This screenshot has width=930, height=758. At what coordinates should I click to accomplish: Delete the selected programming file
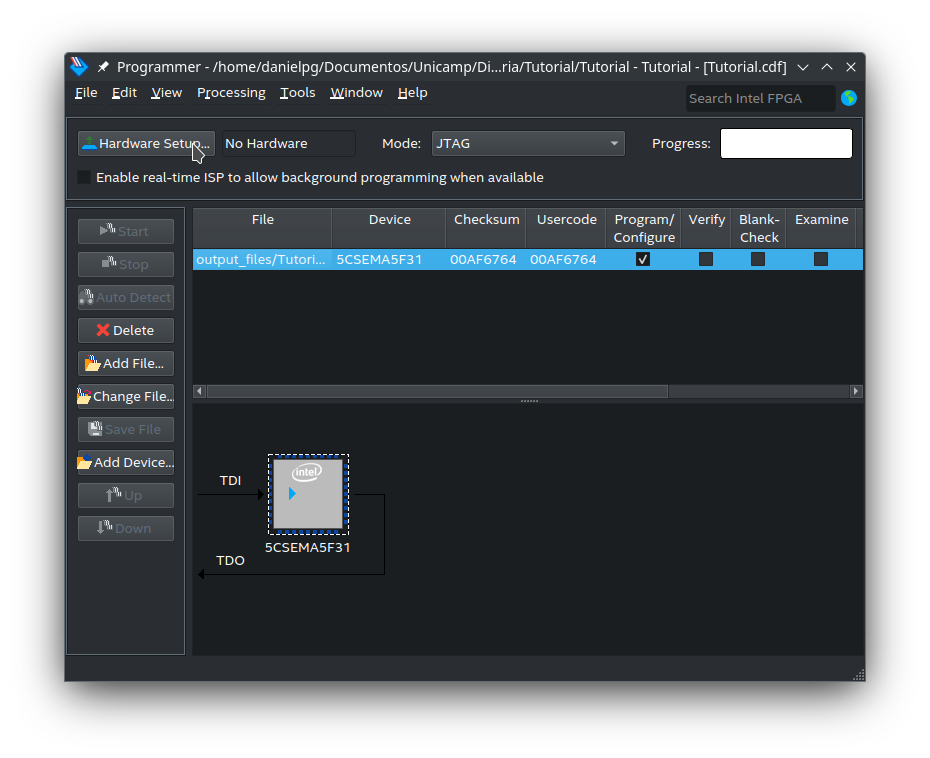pos(126,330)
